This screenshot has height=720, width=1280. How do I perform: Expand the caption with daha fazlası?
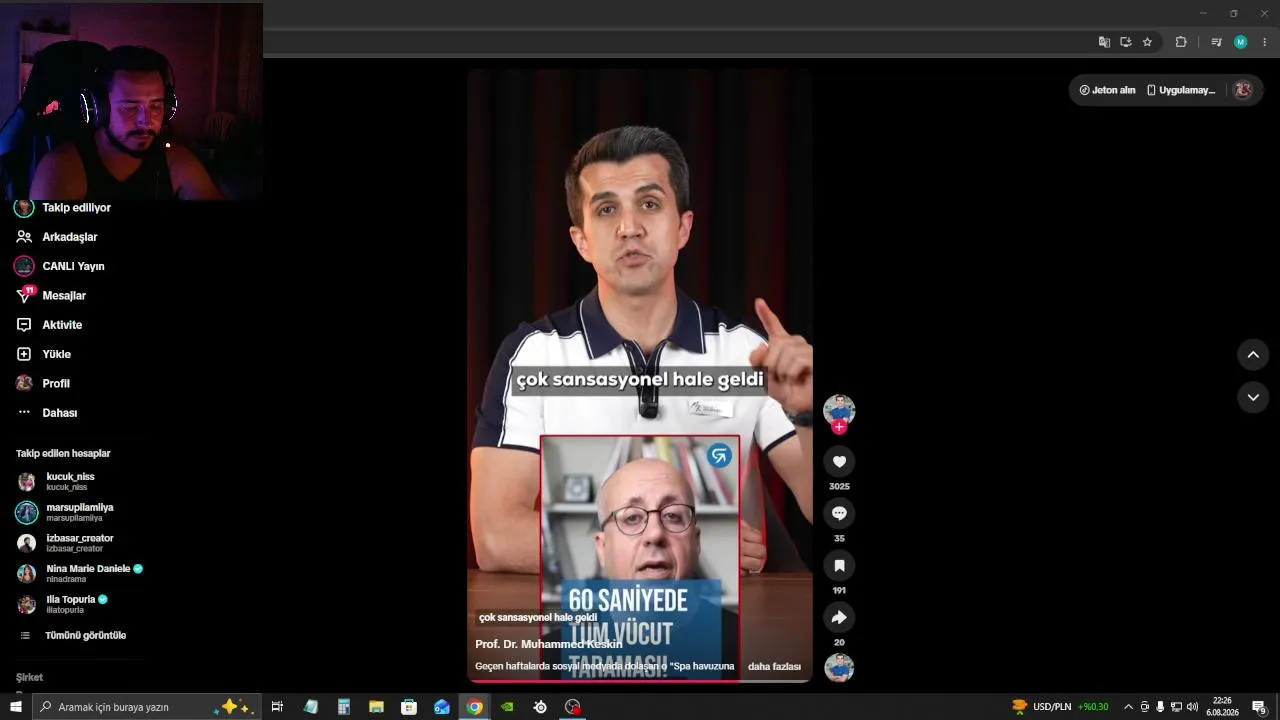(x=774, y=666)
